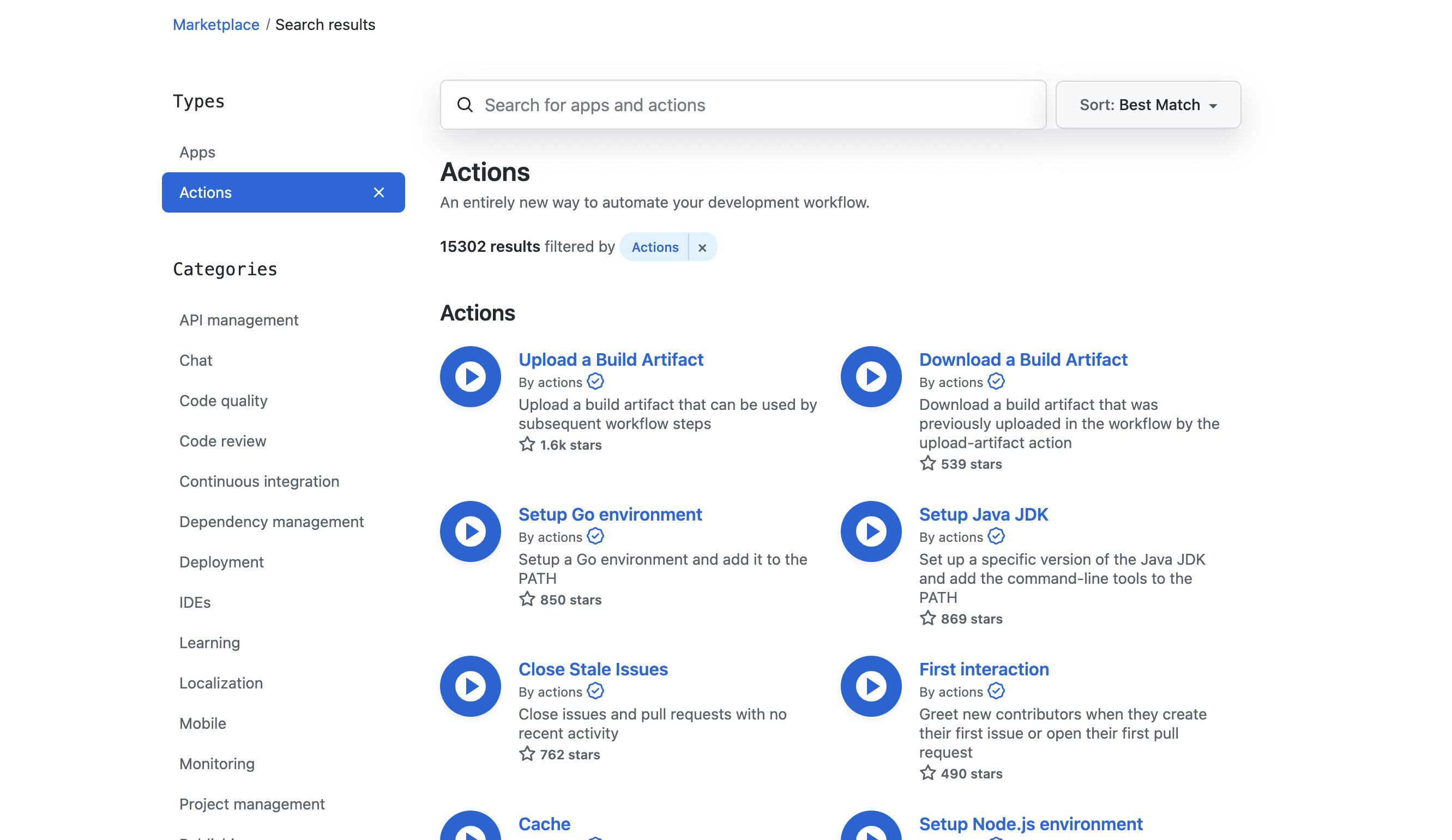Filter by Code review category

click(x=222, y=442)
